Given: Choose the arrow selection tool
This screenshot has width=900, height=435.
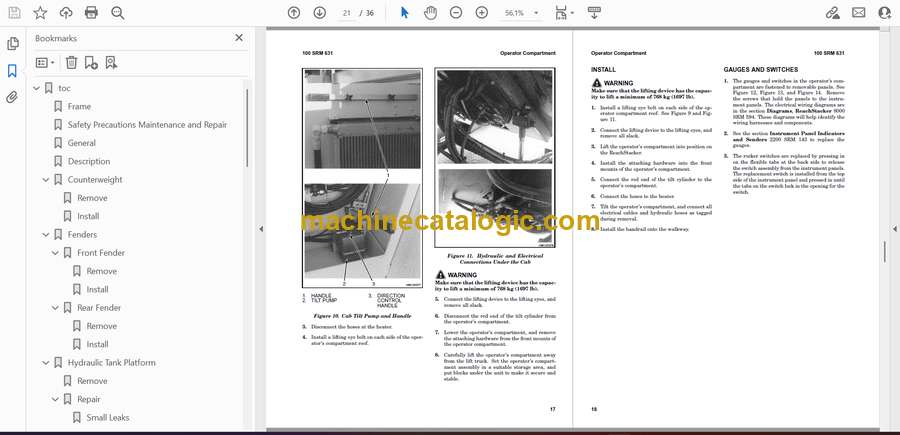Looking at the screenshot, I should pyautogui.click(x=405, y=13).
